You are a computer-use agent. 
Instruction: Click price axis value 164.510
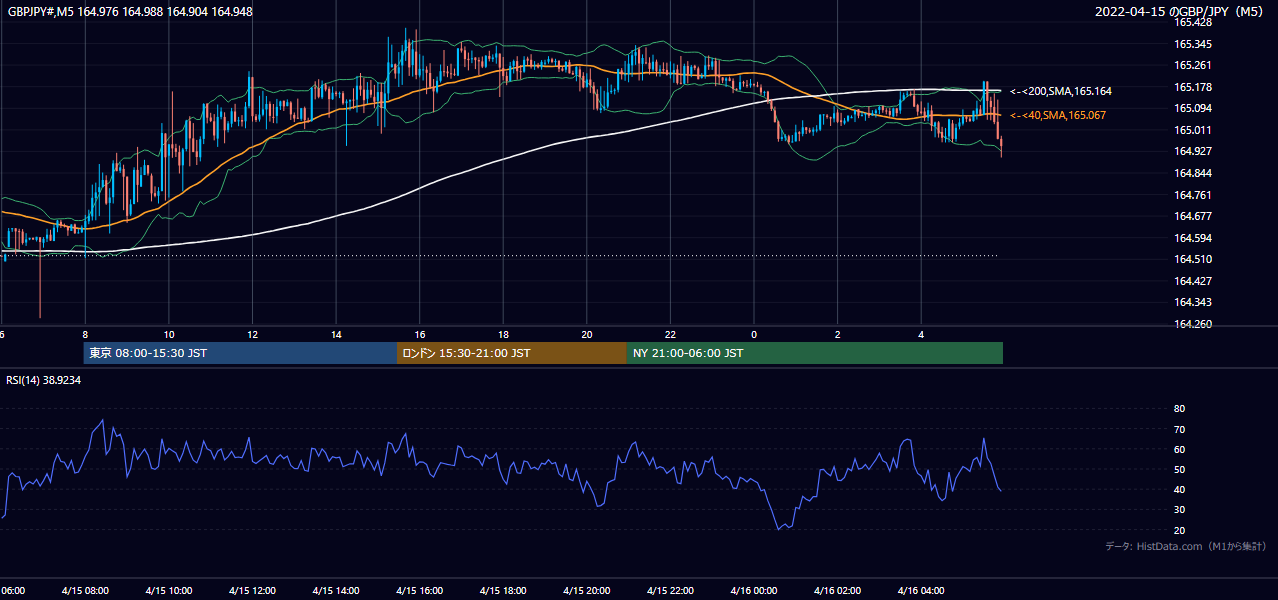1193,259
